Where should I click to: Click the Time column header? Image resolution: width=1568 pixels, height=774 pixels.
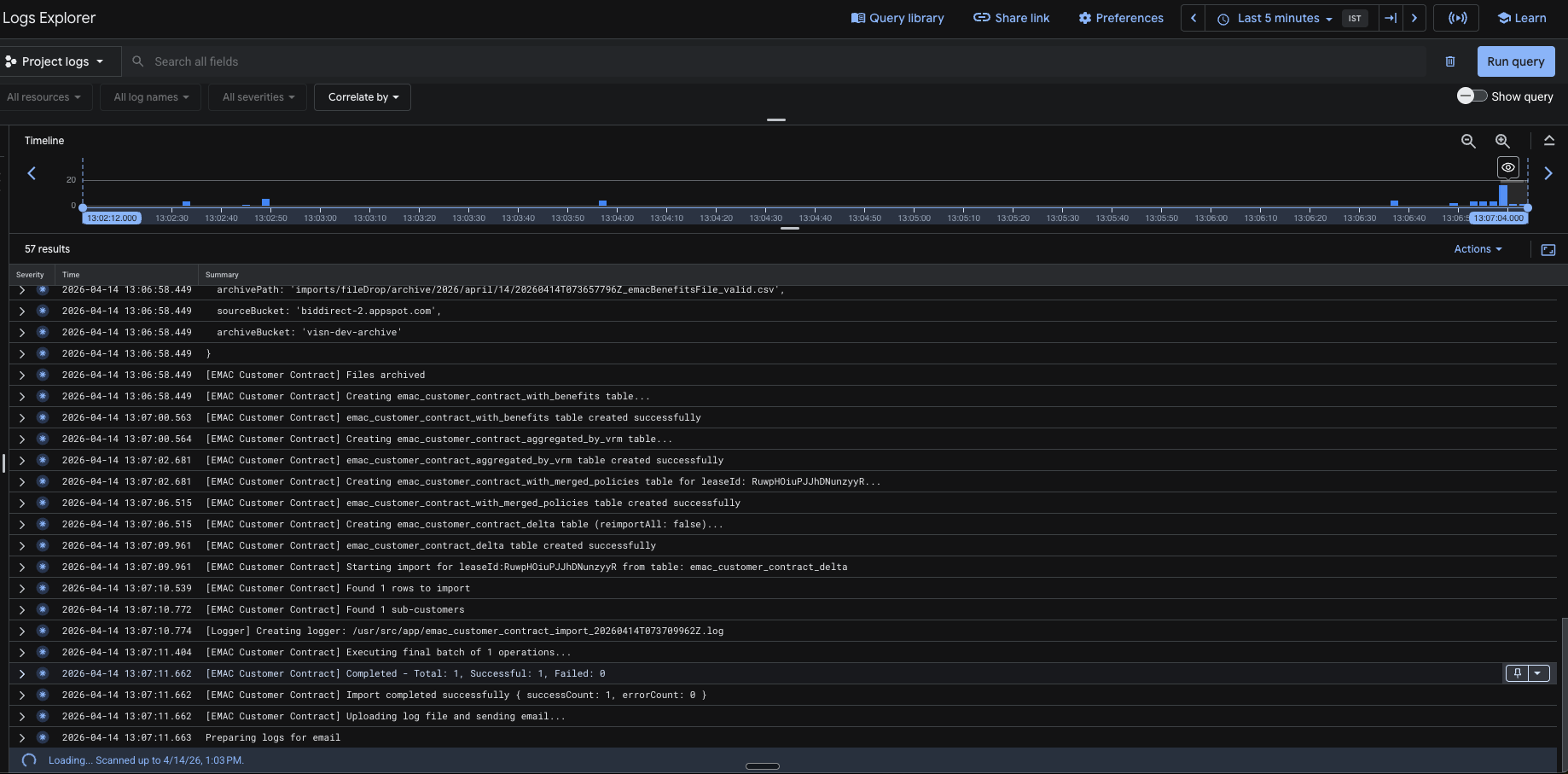coord(71,275)
